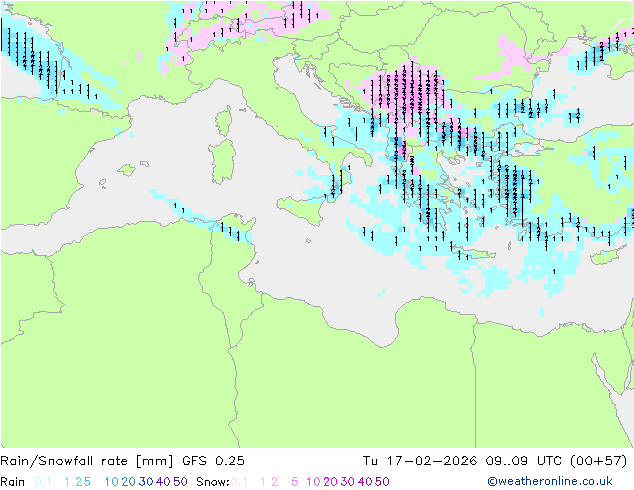Select the Rain legend value 10
Image resolution: width=634 pixels, height=490 pixels.
coord(111,482)
